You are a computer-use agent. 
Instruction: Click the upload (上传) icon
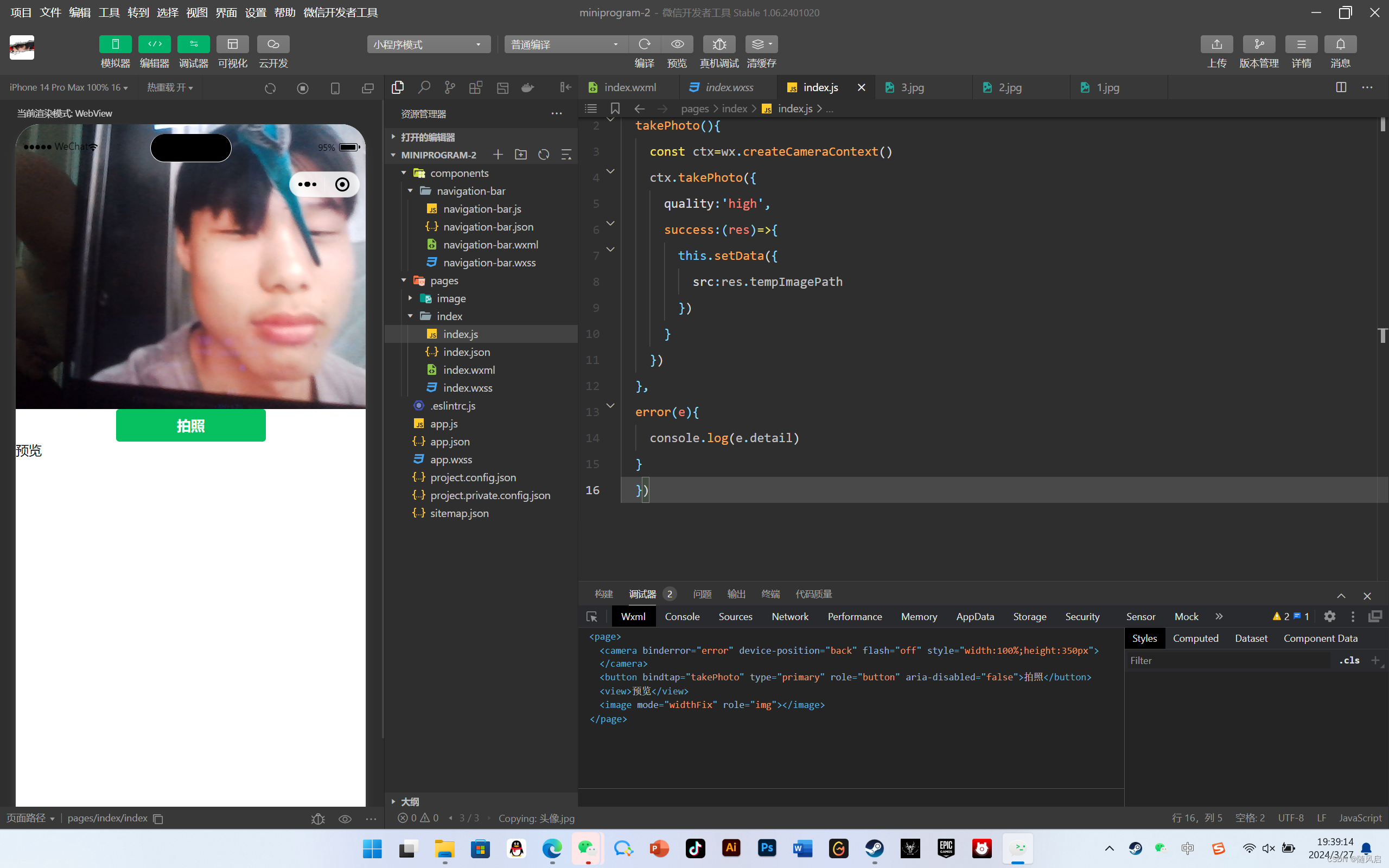click(x=1216, y=44)
